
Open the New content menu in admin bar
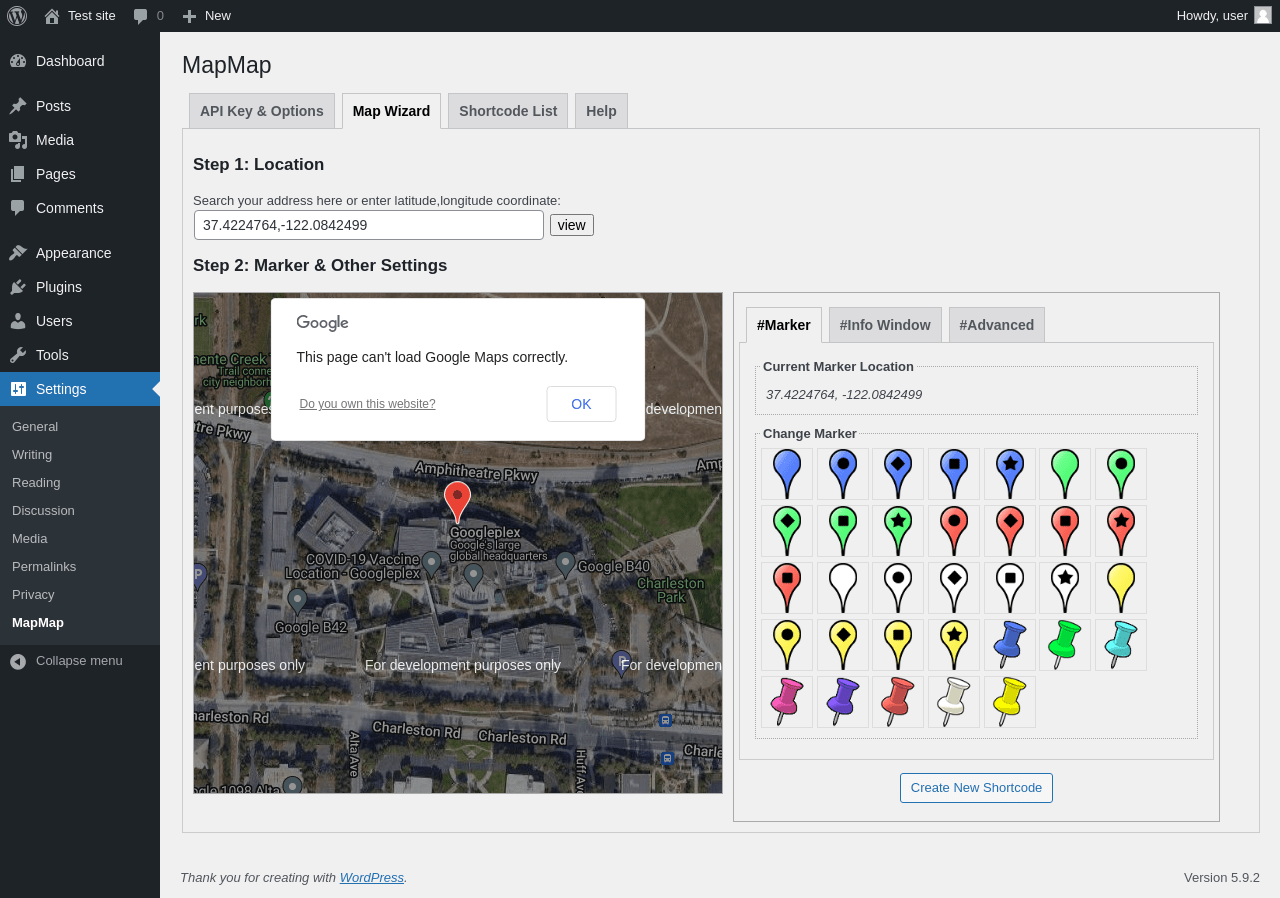point(206,15)
